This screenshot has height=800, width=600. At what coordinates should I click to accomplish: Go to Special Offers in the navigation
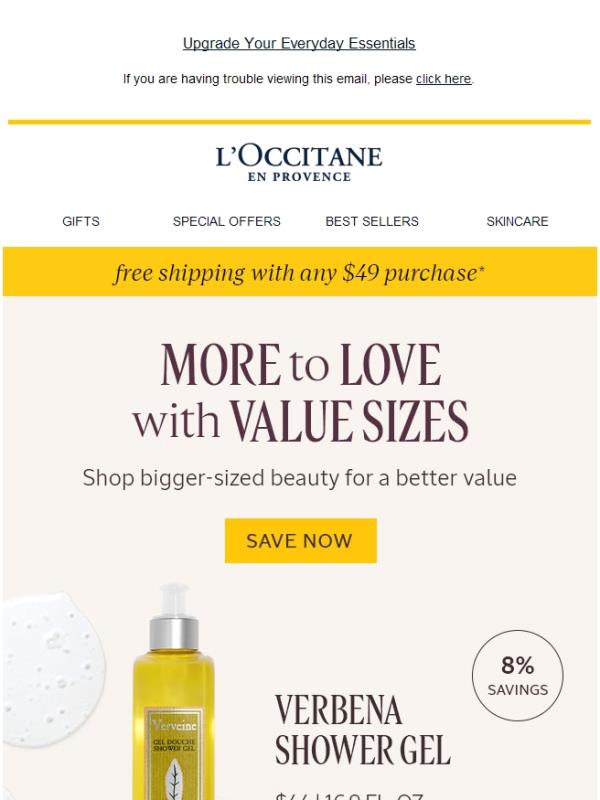coord(227,221)
